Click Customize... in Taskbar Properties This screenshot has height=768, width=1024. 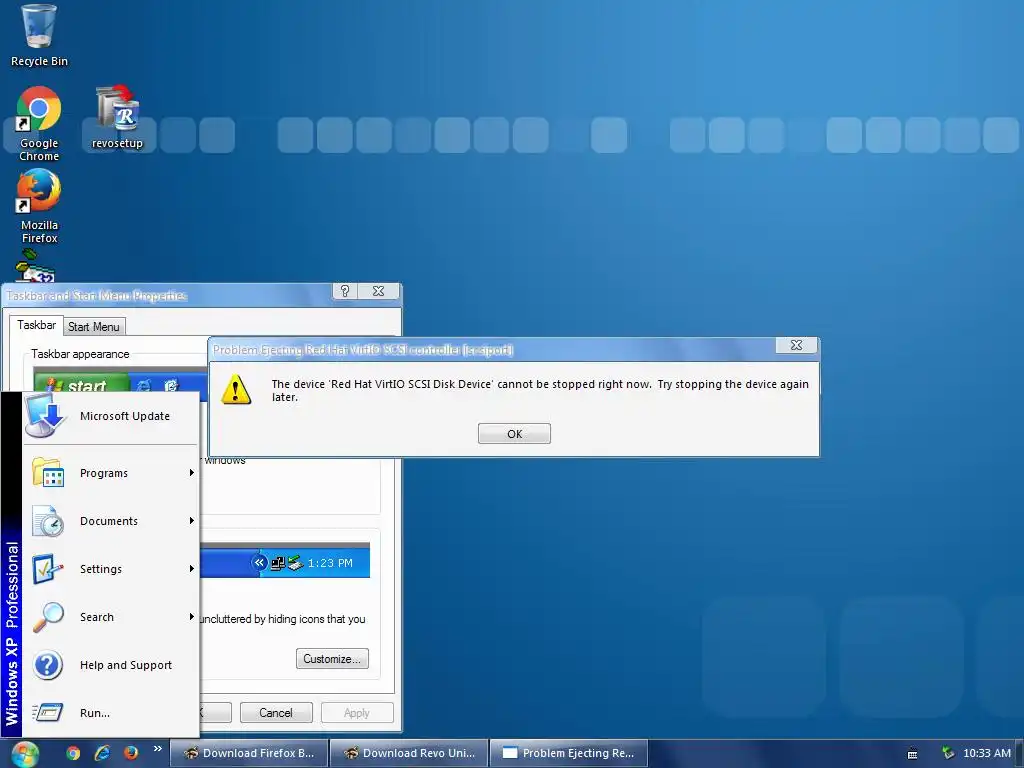tap(332, 659)
